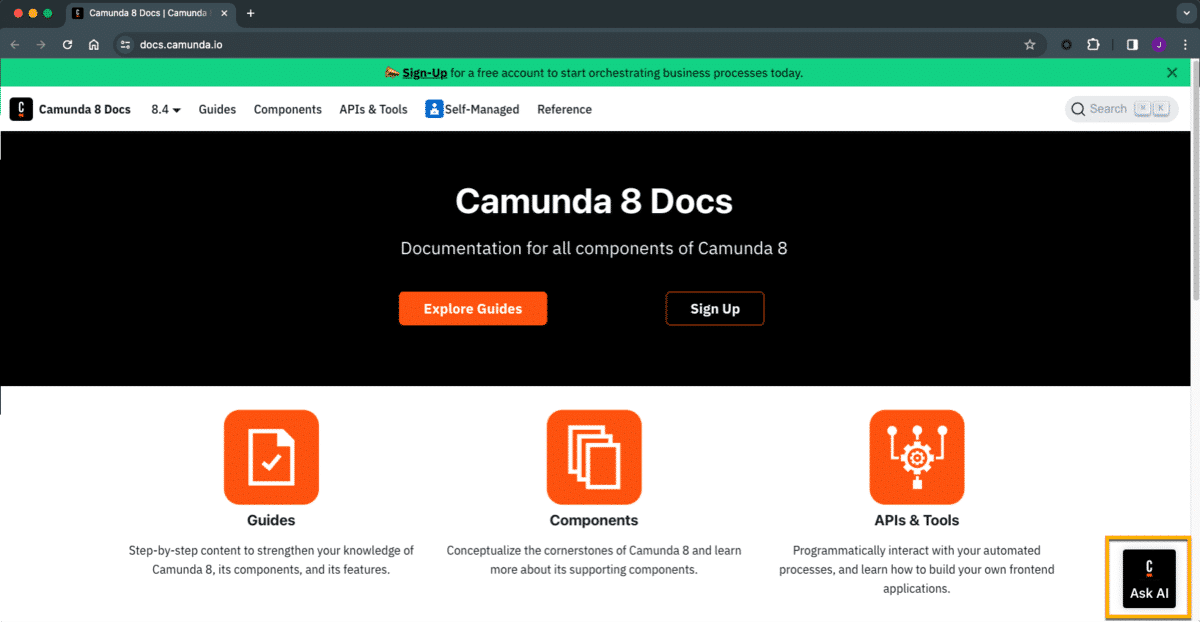Screen dimensions: 1200x622
Task: Open the browser extensions puzzle icon
Action: [1093, 44]
